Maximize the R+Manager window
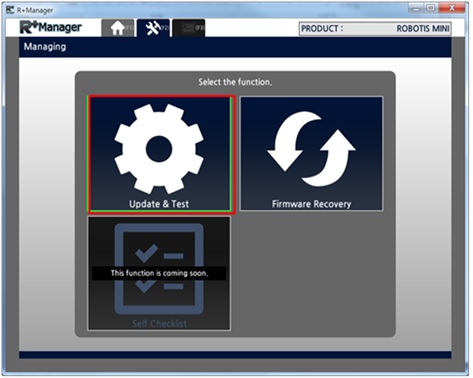473x378 pixels. tap(431, 8)
